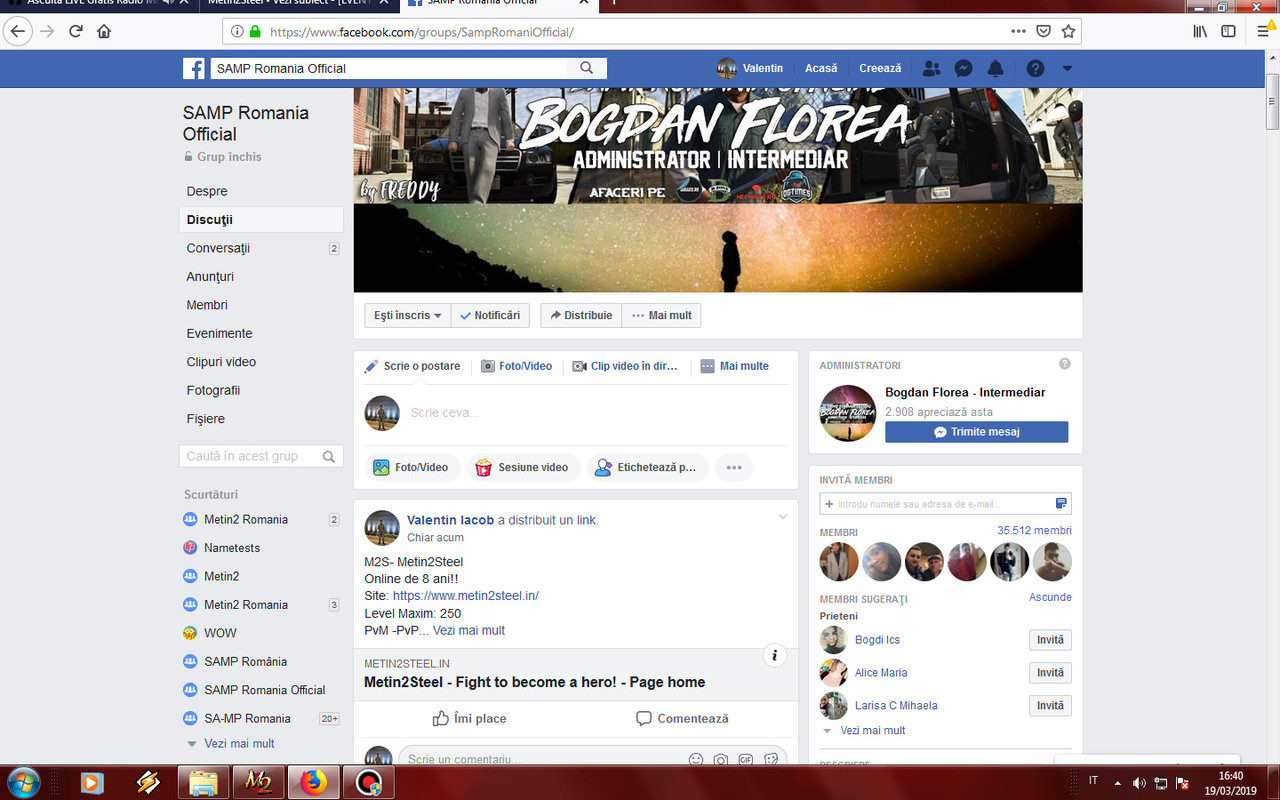Viewport: 1280px width, 800px height.
Task: Open the more composer options ellipsis button
Action: pyautogui.click(x=734, y=467)
